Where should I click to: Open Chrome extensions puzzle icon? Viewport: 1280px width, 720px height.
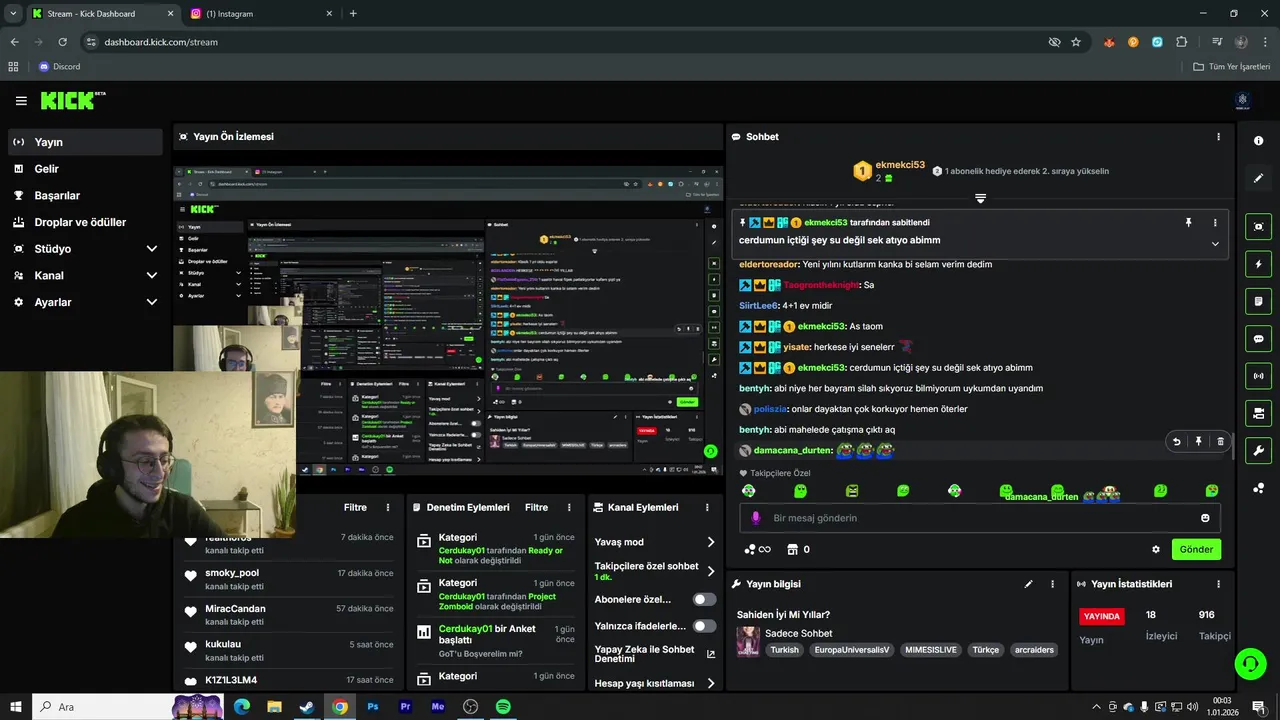click(1182, 42)
